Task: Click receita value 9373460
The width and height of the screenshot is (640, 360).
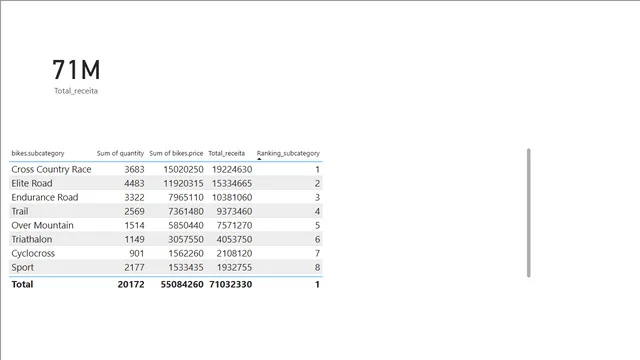Action: click(x=234, y=211)
